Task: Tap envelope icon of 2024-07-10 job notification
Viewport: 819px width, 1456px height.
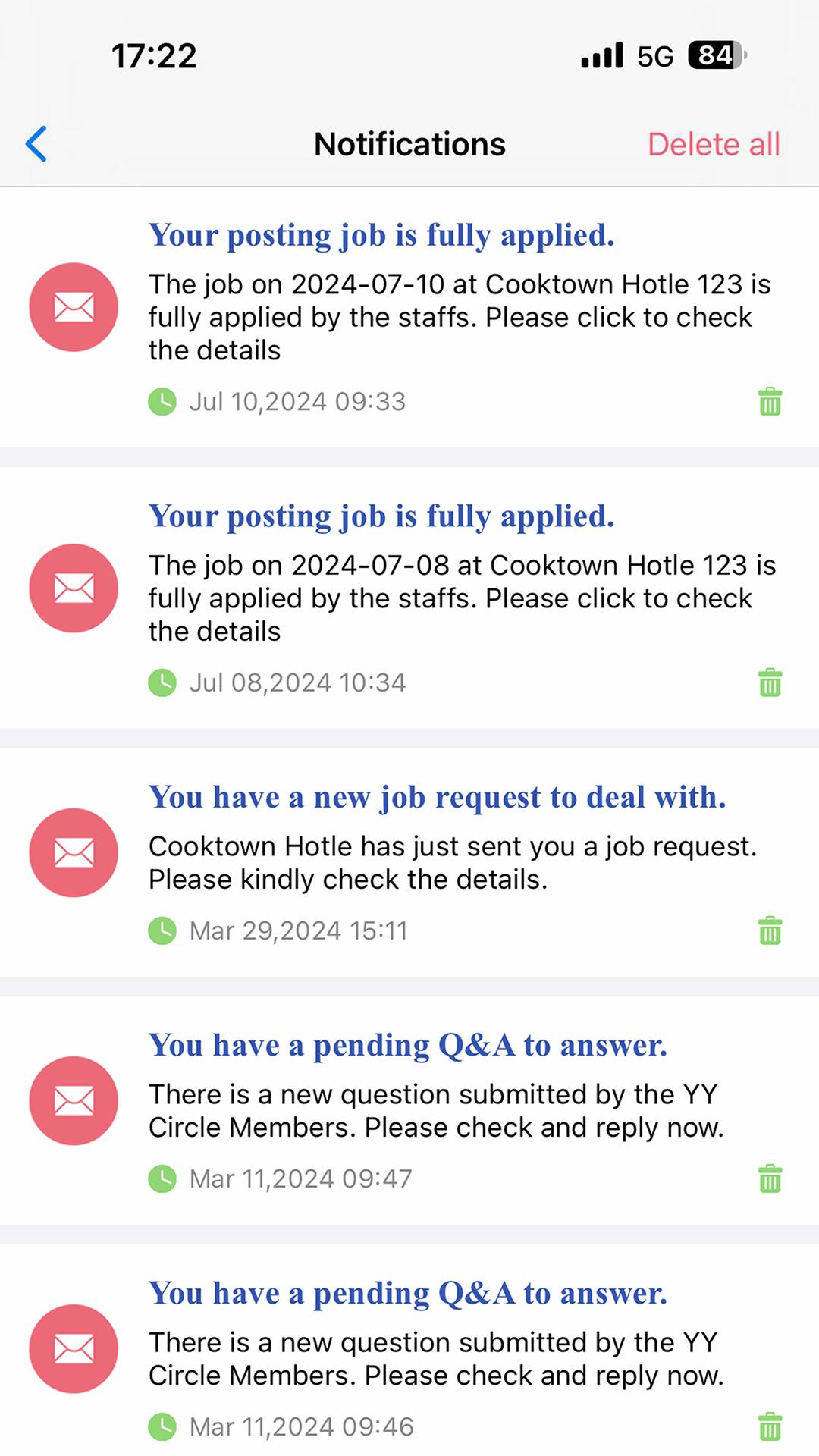Action: [x=74, y=307]
